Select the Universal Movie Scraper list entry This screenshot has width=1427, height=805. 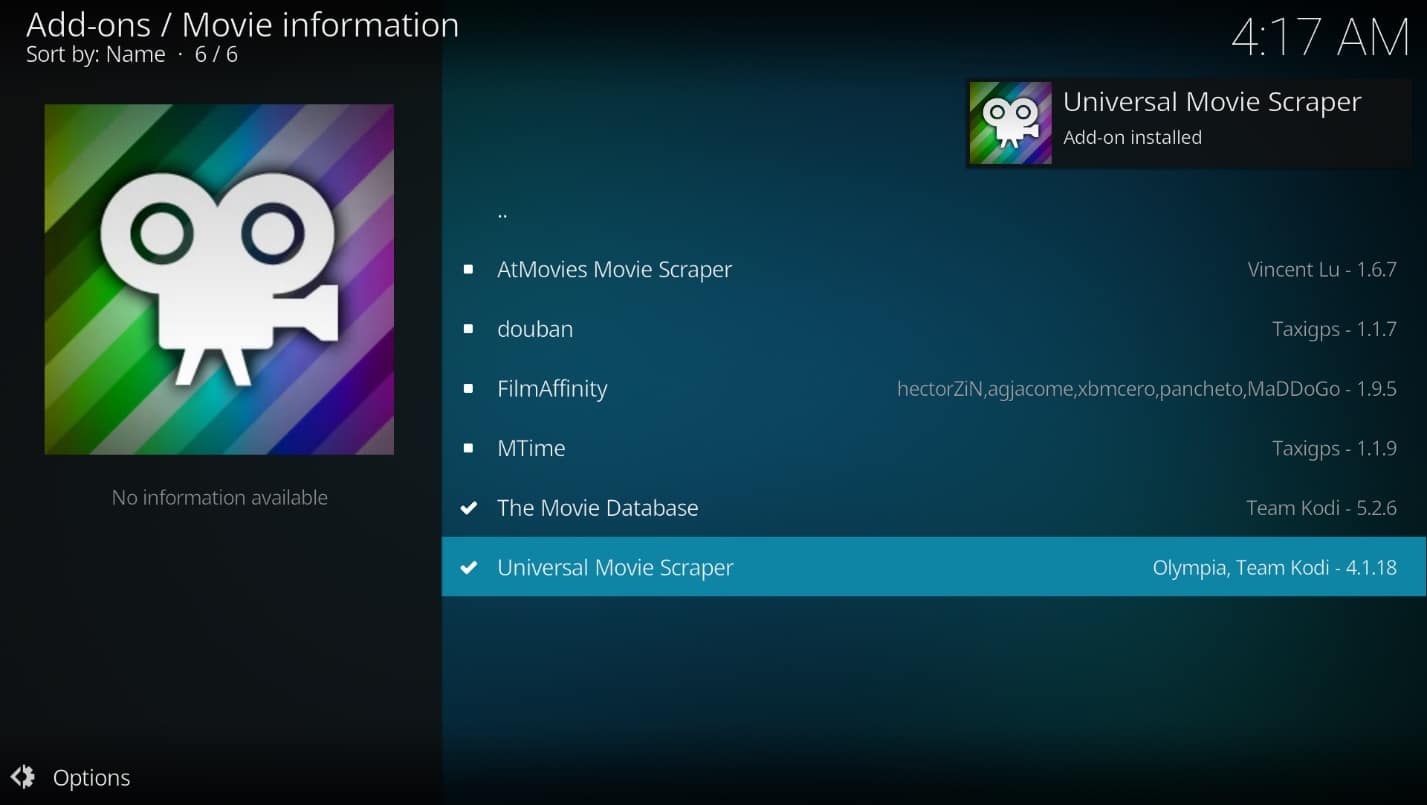click(x=615, y=567)
